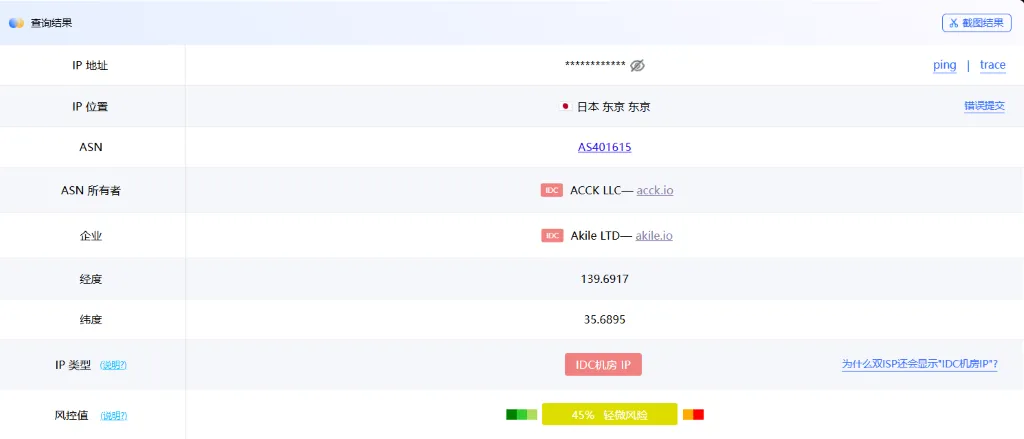The image size is (1024, 439).
Task: Open 说明 help next to IP 类型
Action: click(113, 365)
